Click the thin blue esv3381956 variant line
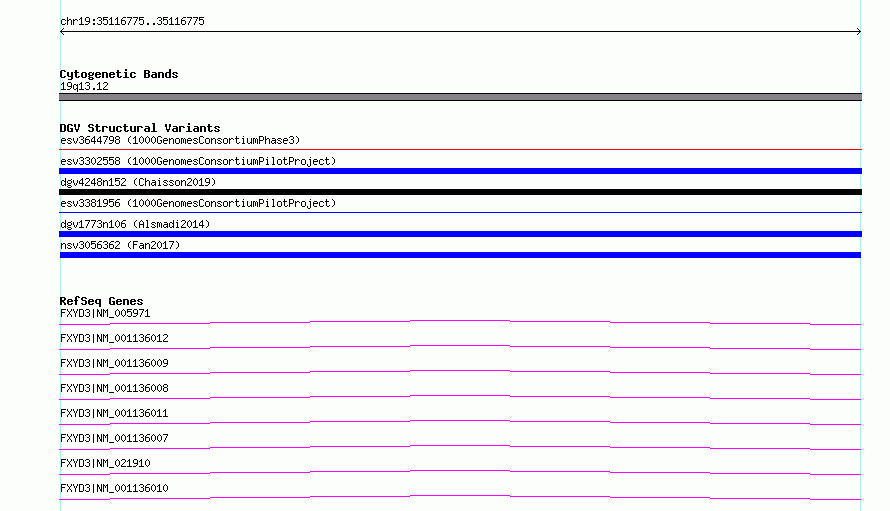The width and height of the screenshot is (890, 511). [460, 212]
